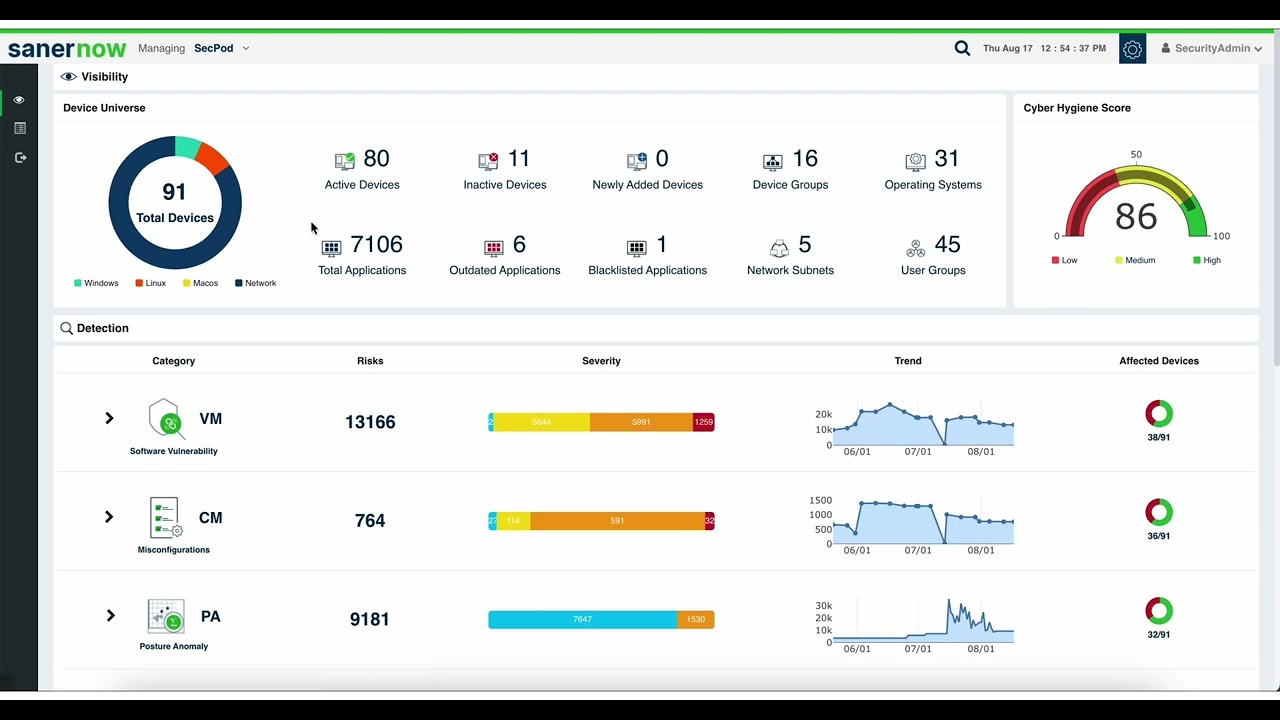1280x720 pixels.
Task: Open the SecurityAdmin user menu
Action: [1211, 48]
